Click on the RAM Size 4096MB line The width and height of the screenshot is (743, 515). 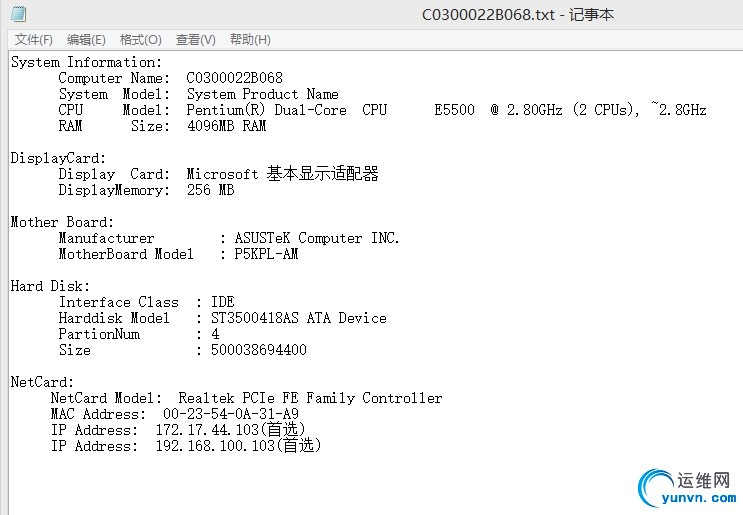tap(162, 126)
